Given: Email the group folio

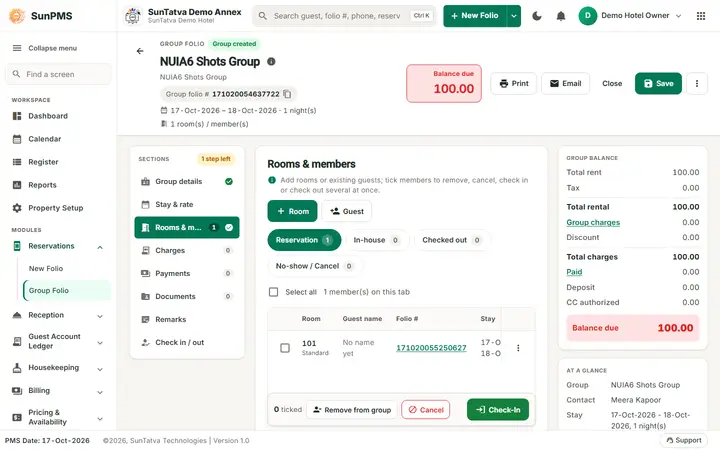Looking at the screenshot, I should pos(565,84).
